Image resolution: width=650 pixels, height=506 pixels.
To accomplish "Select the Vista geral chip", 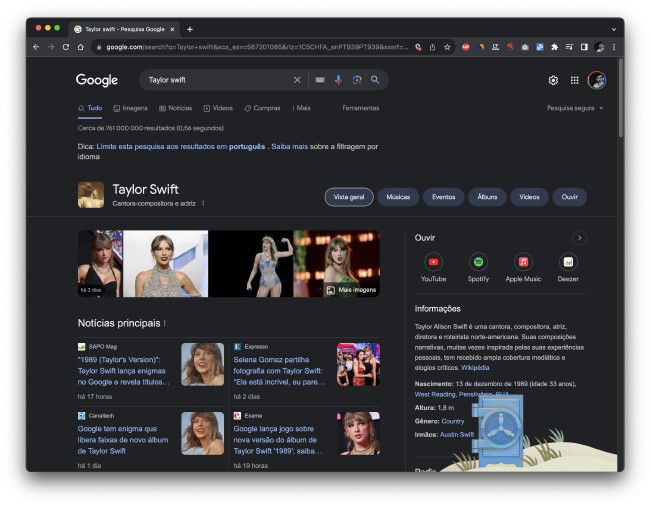I will [349, 197].
